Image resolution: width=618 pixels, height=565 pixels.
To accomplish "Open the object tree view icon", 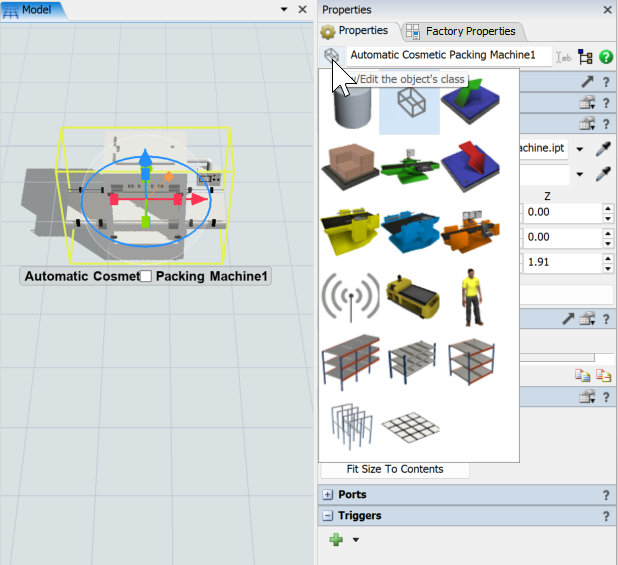I will (586, 57).
